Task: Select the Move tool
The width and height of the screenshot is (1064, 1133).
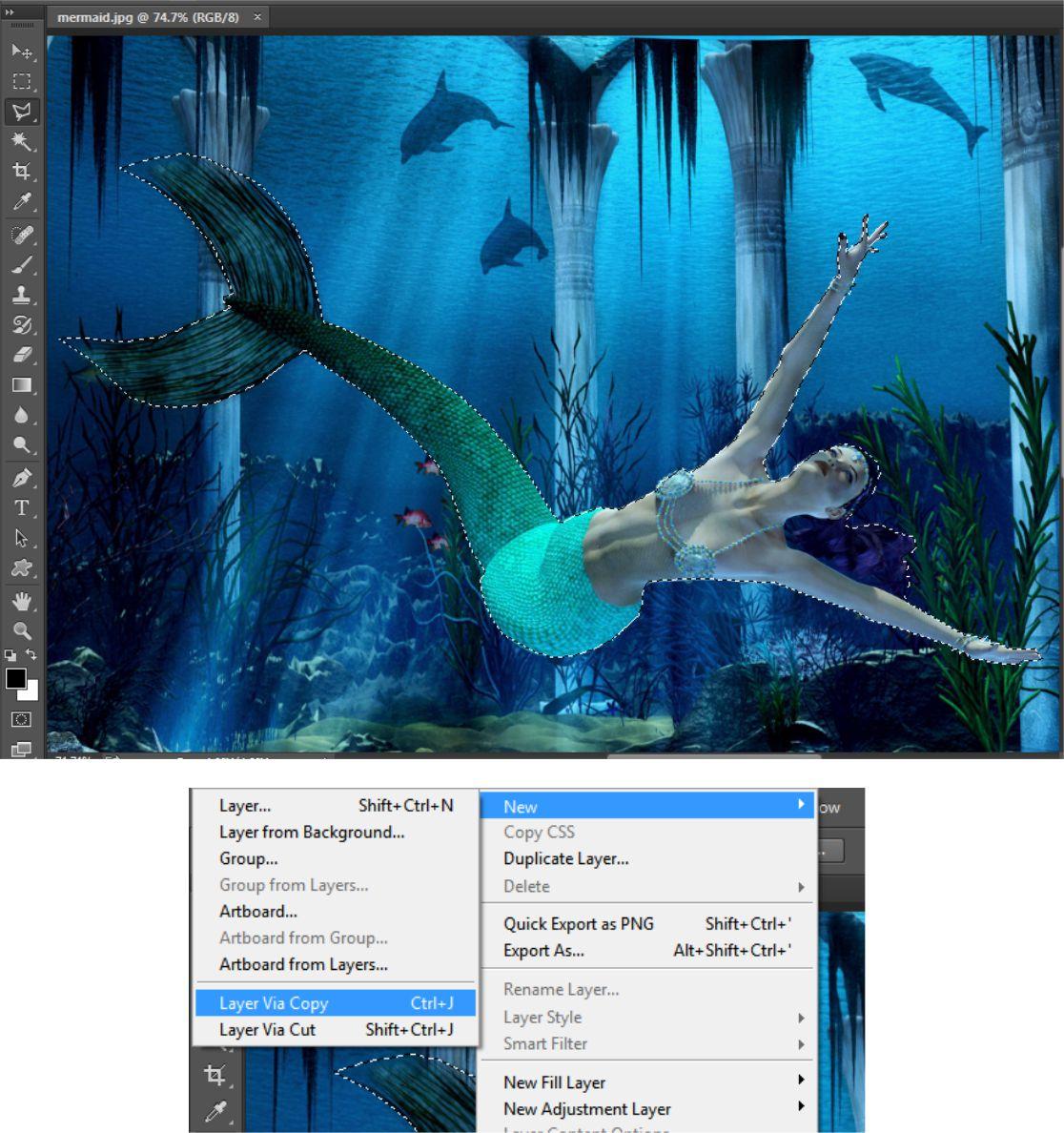Action: click(22, 51)
